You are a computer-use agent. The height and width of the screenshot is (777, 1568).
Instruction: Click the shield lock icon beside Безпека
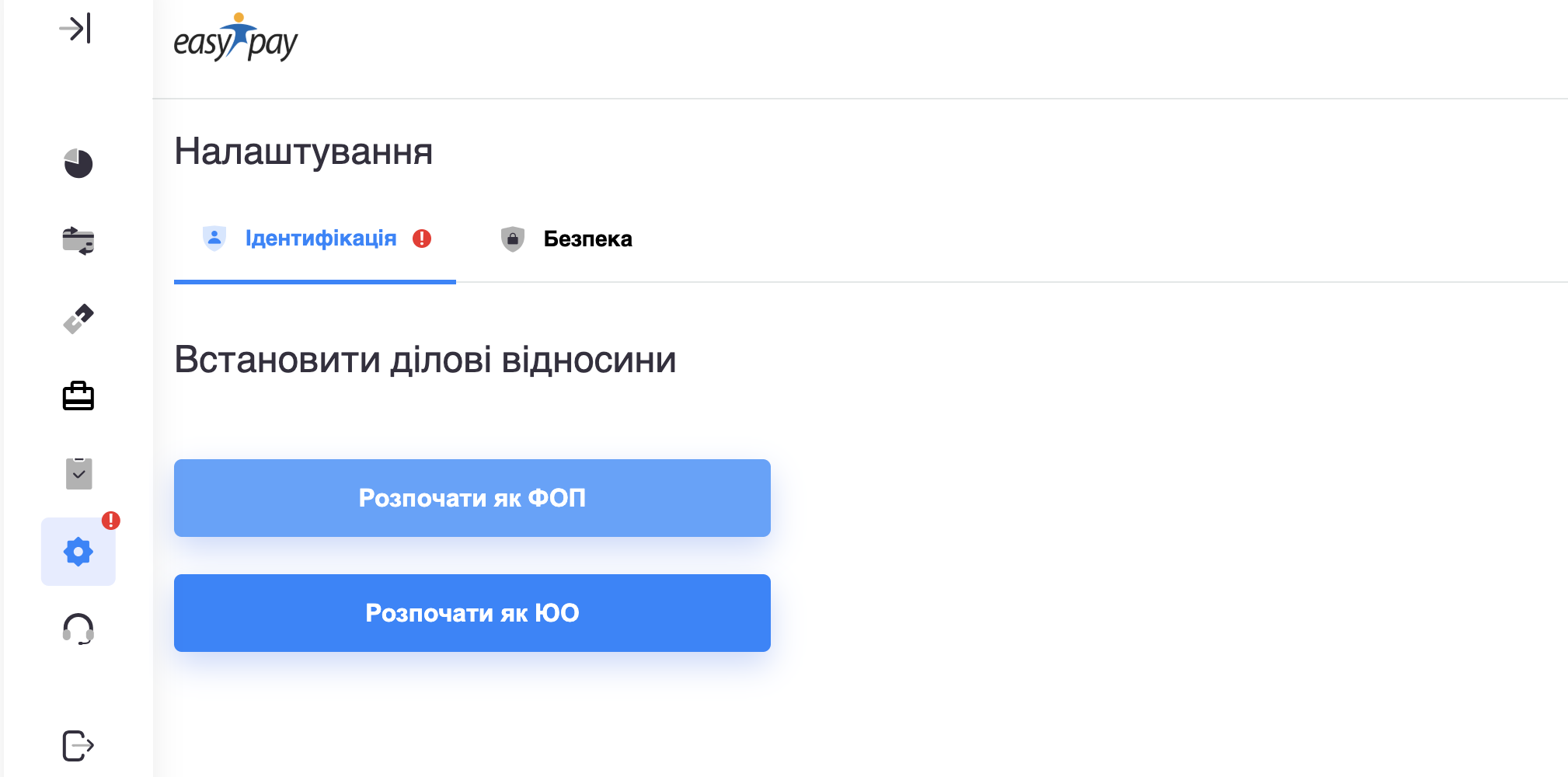[x=513, y=239]
